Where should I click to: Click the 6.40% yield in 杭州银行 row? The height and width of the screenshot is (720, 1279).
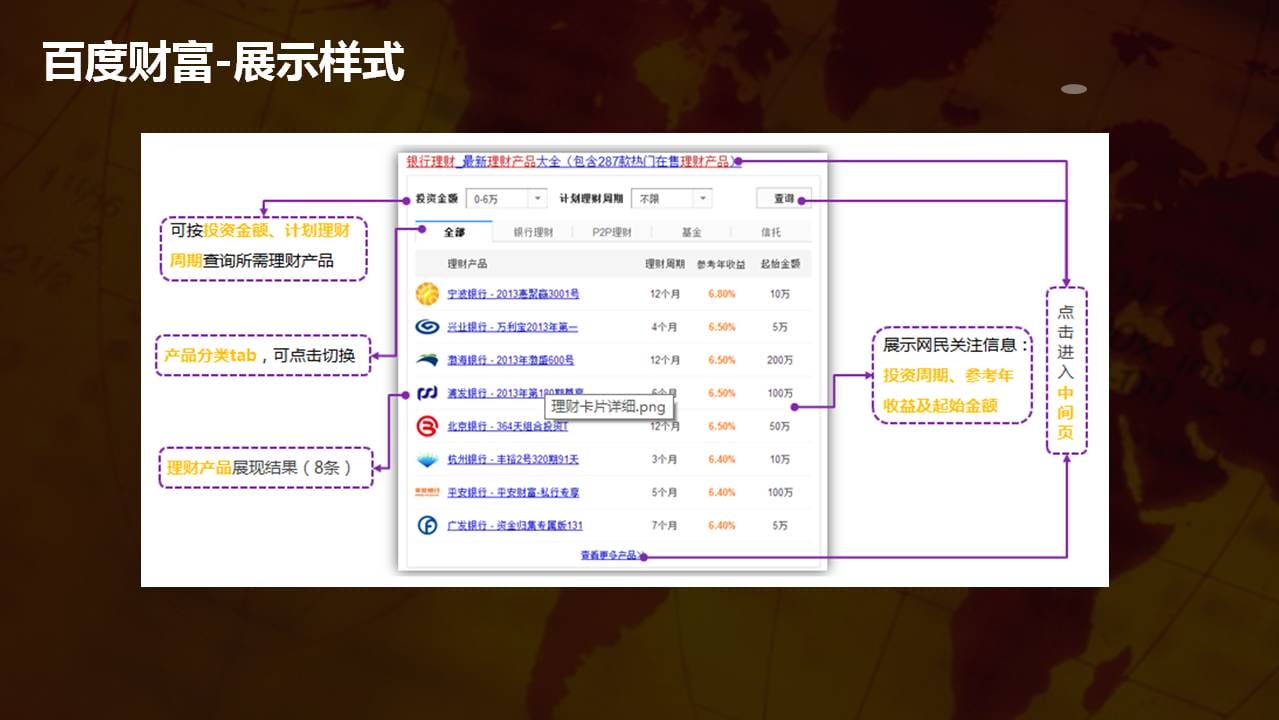click(722, 459)
